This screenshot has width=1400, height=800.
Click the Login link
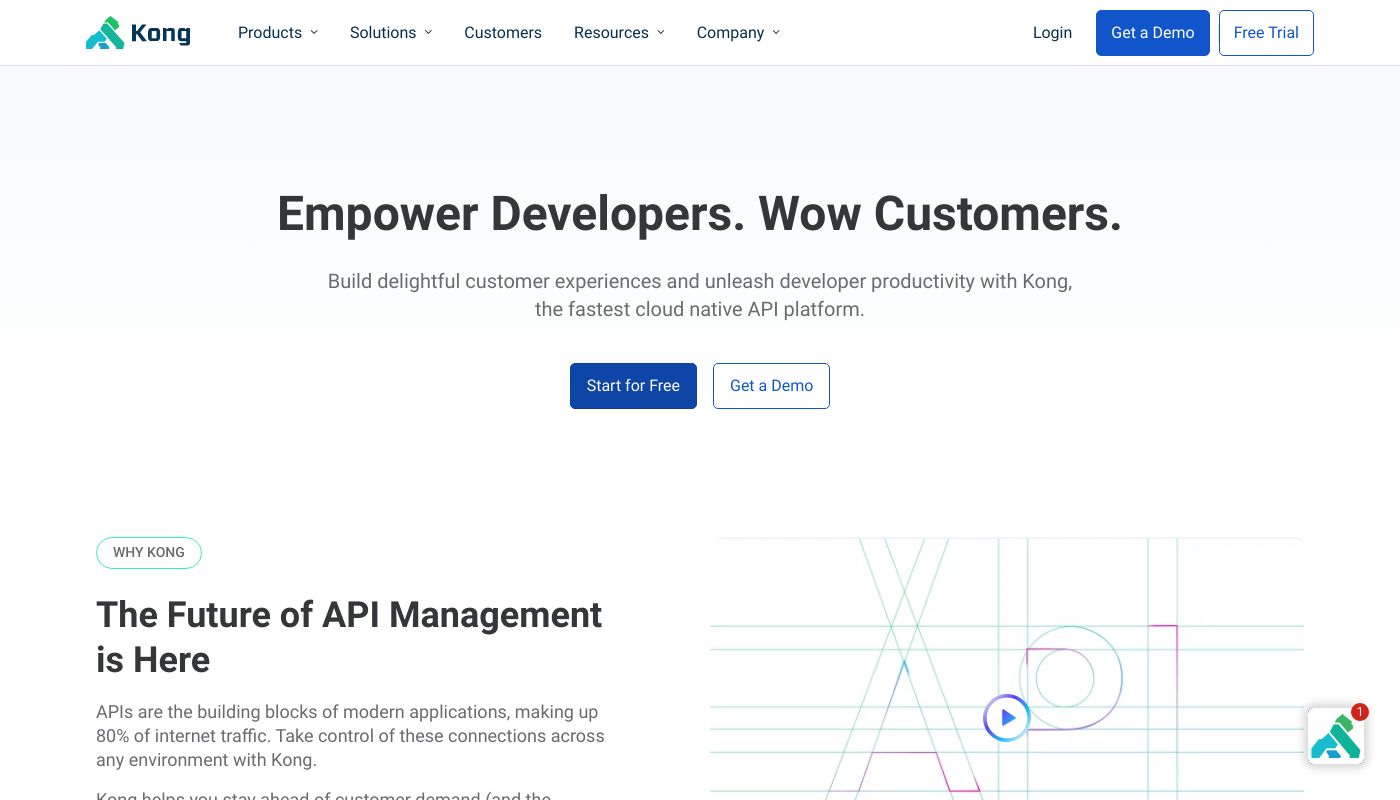(x=1052, y=32)
